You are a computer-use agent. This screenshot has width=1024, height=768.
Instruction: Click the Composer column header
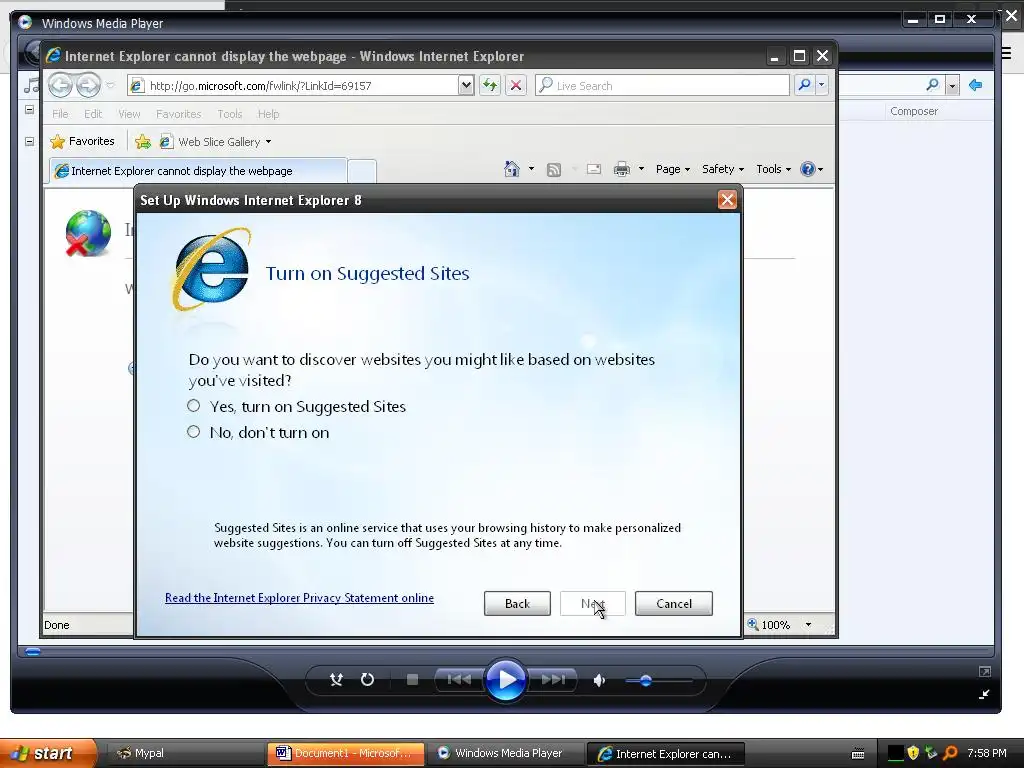[x=914, y=111]
